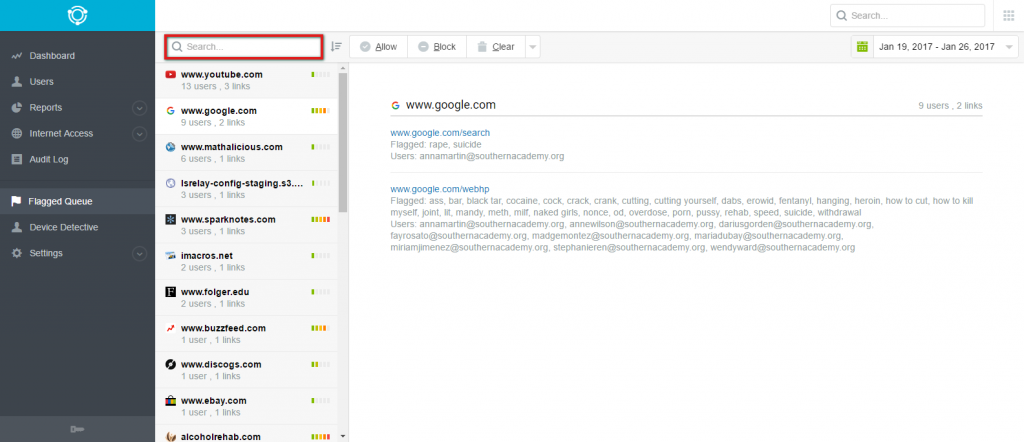Click the Allow button
The height and width of the screenshot is (442, 1024).
pos(379,47)
